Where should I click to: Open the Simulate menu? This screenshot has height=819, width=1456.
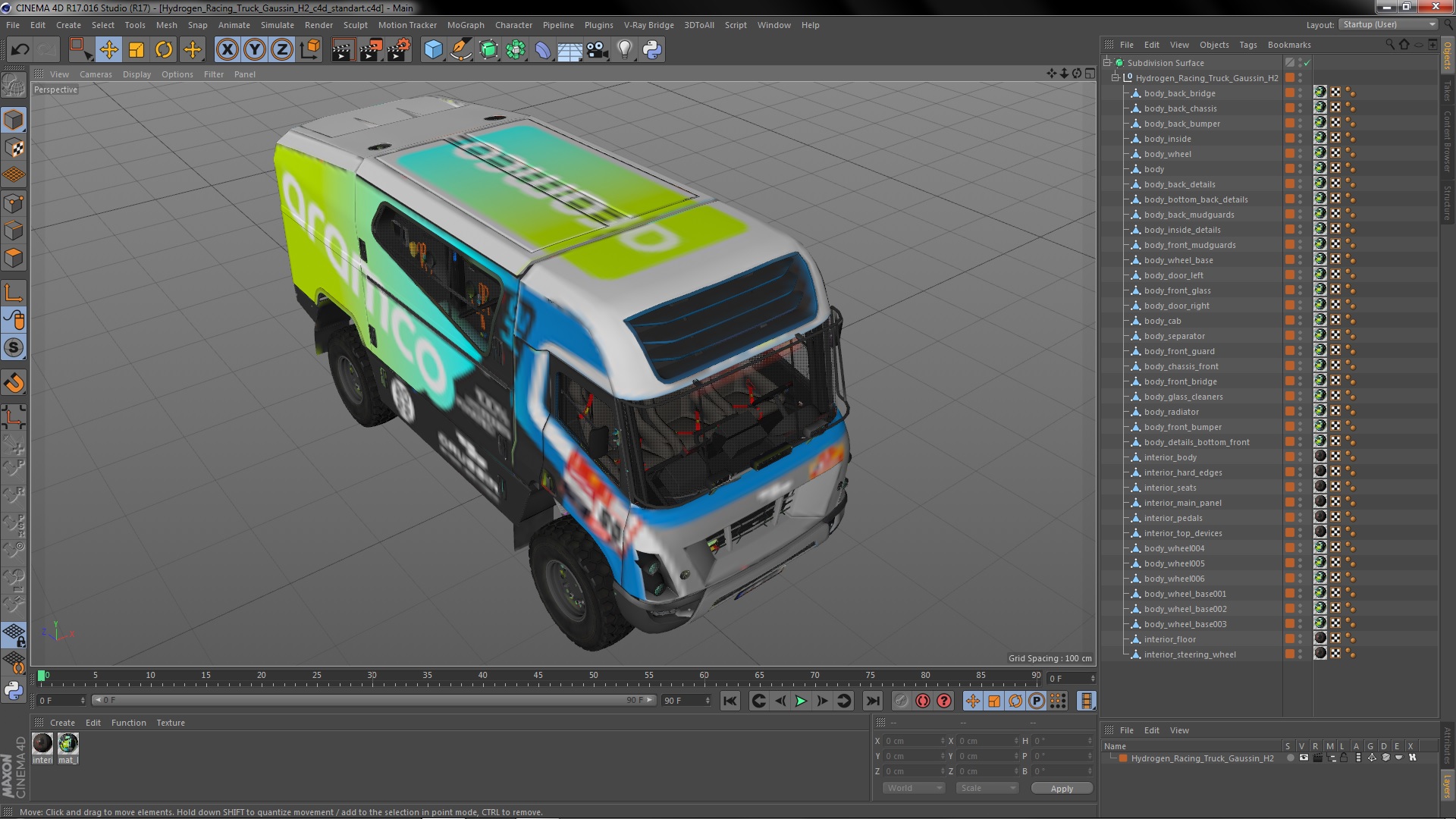(278, 25)
